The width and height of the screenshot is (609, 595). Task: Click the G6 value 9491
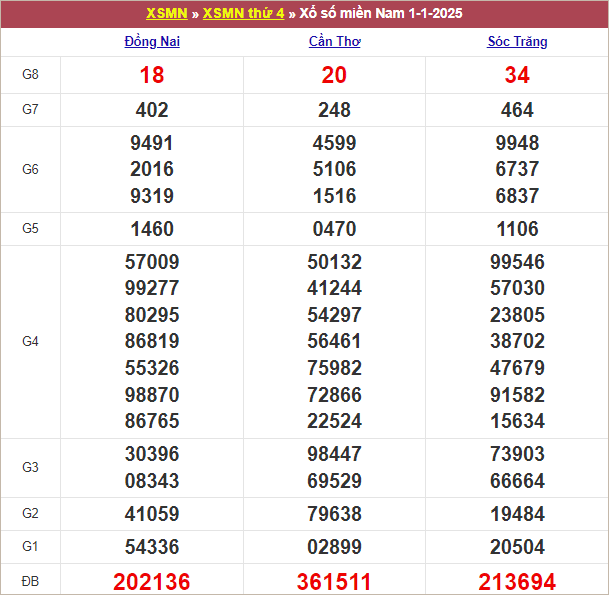[x=152, y=143]
